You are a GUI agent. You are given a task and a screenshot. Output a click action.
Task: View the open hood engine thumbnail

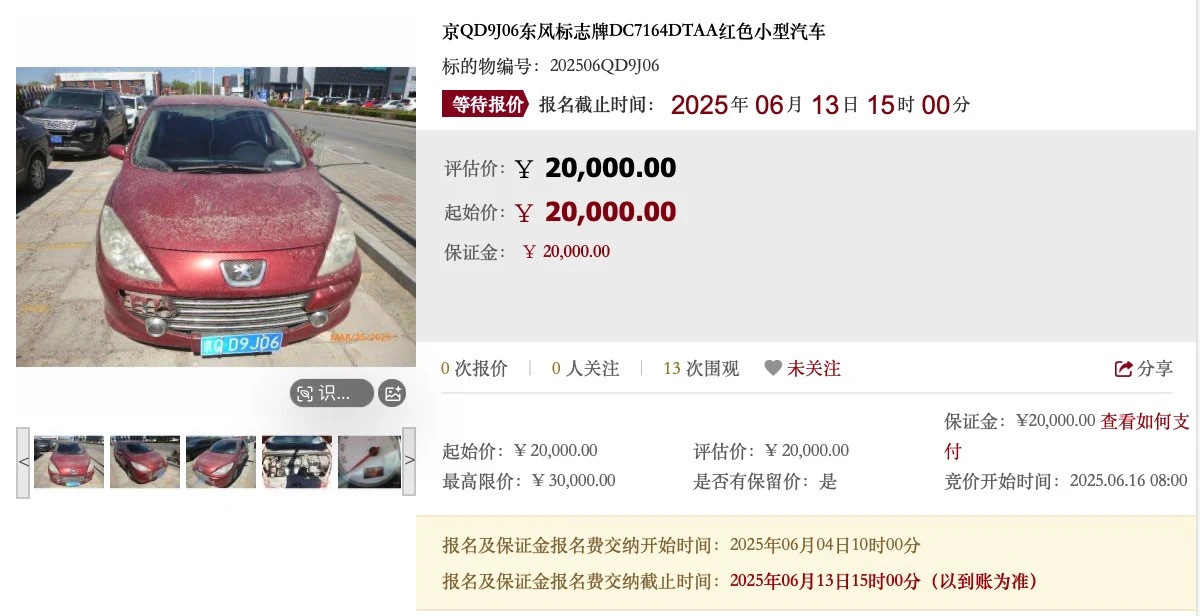click(297, 462)
